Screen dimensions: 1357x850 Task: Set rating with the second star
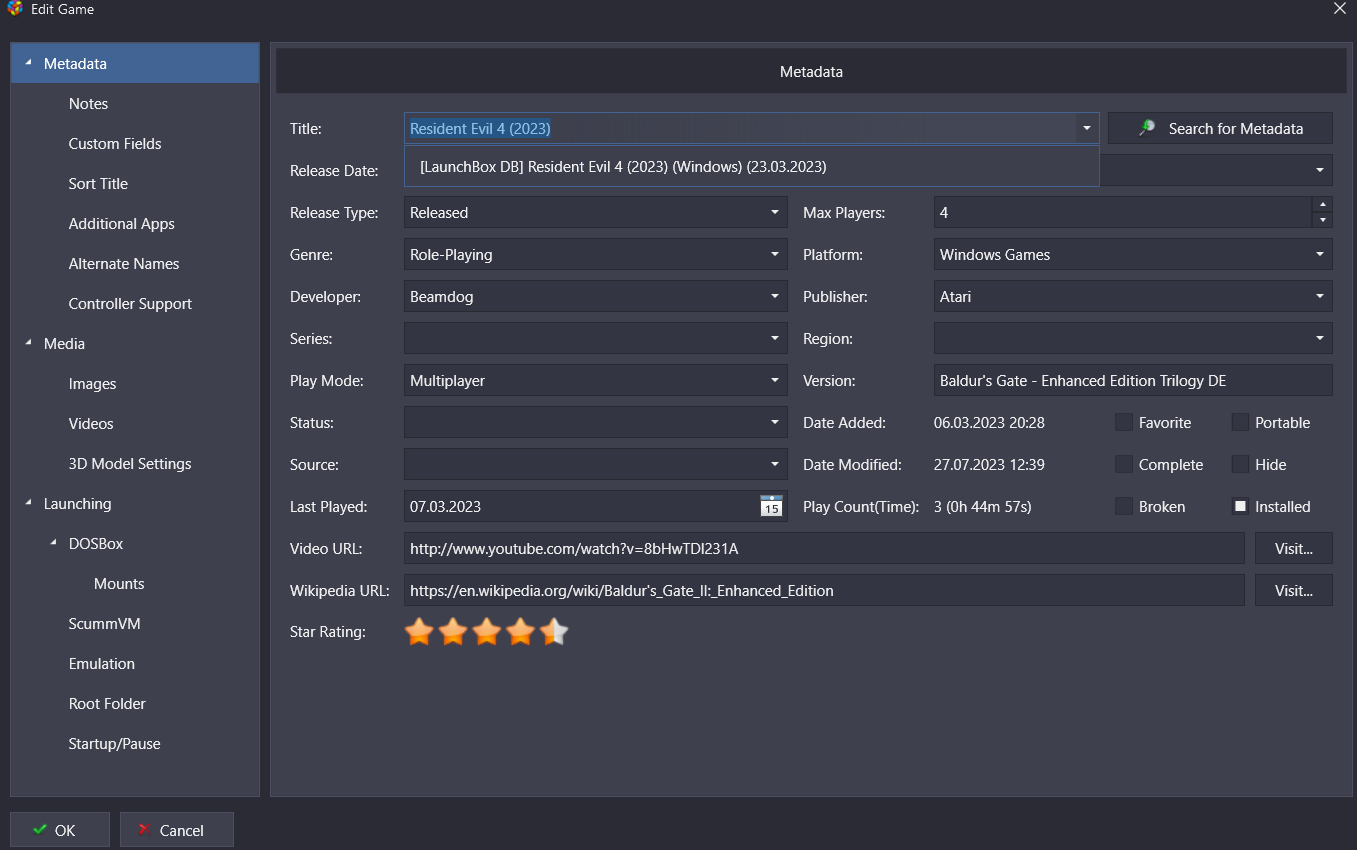tap(453, 632)
